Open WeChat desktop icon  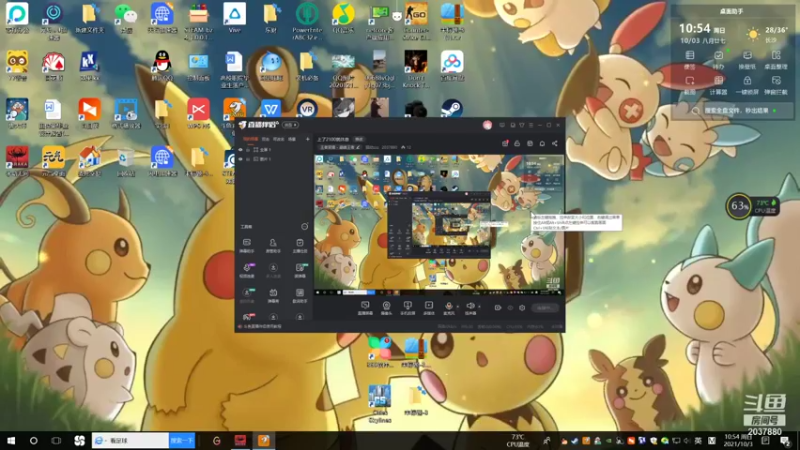pos(126,19)
